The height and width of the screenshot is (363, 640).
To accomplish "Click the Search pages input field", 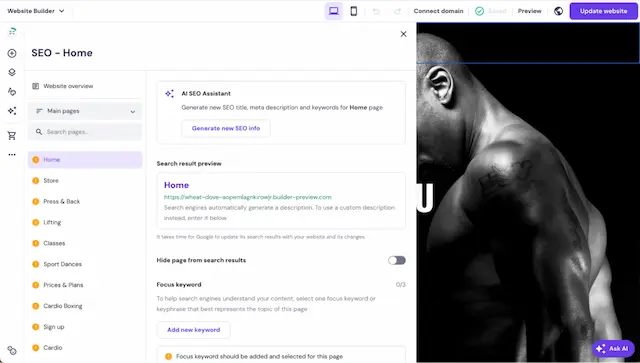I will [85, 132].
